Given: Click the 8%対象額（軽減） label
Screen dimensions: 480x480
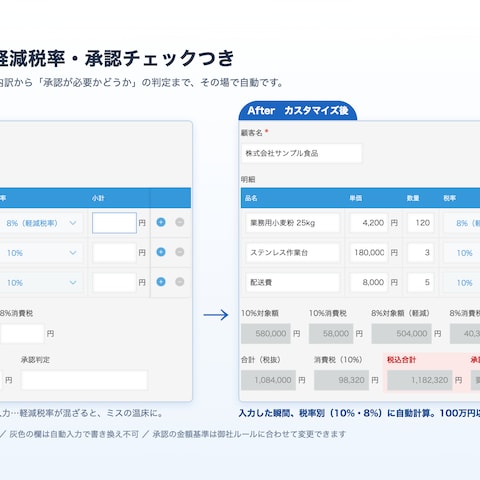Looking at the screenshot, I should coord(400,313).
